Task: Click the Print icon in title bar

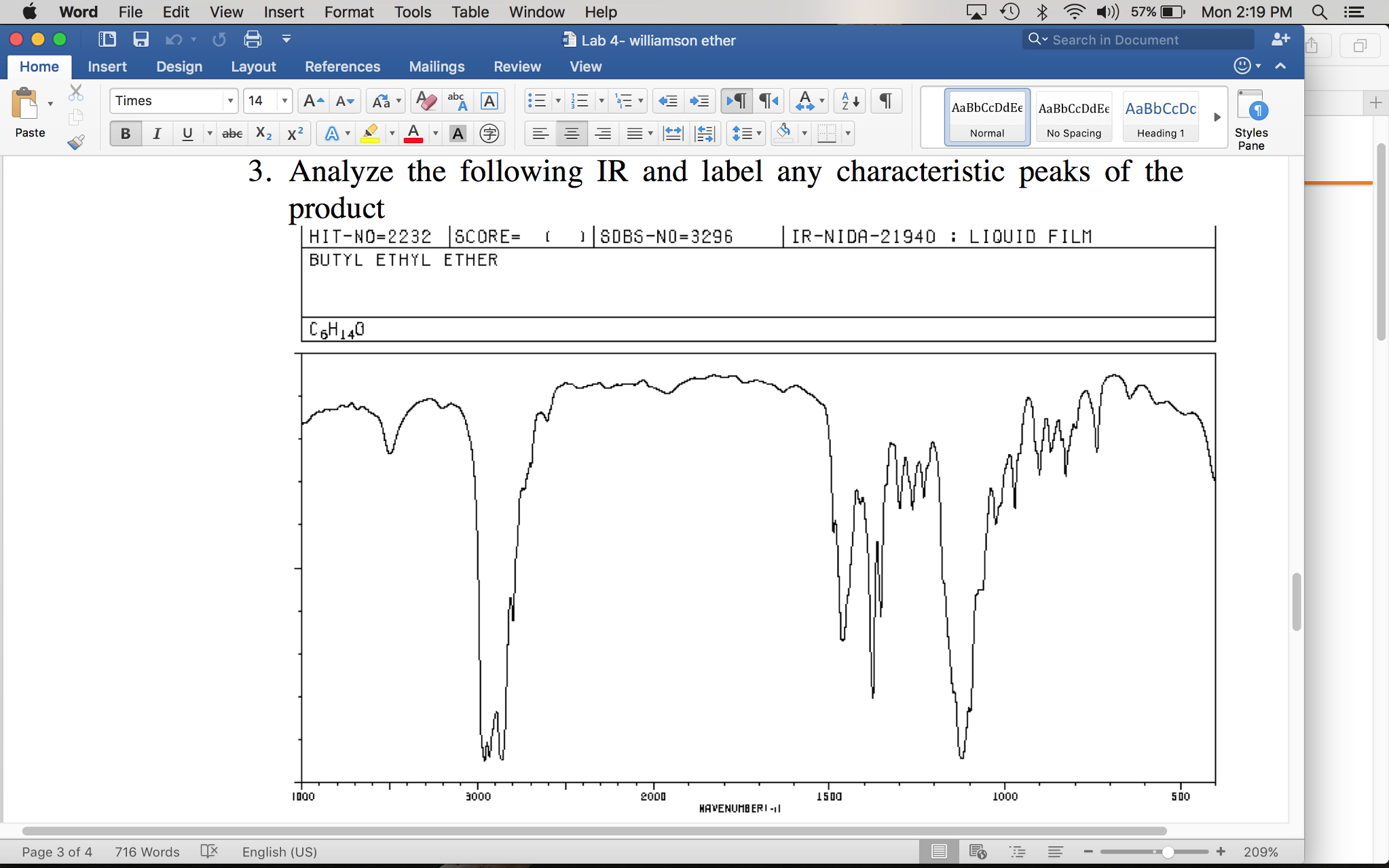Action: pos(253,39)
